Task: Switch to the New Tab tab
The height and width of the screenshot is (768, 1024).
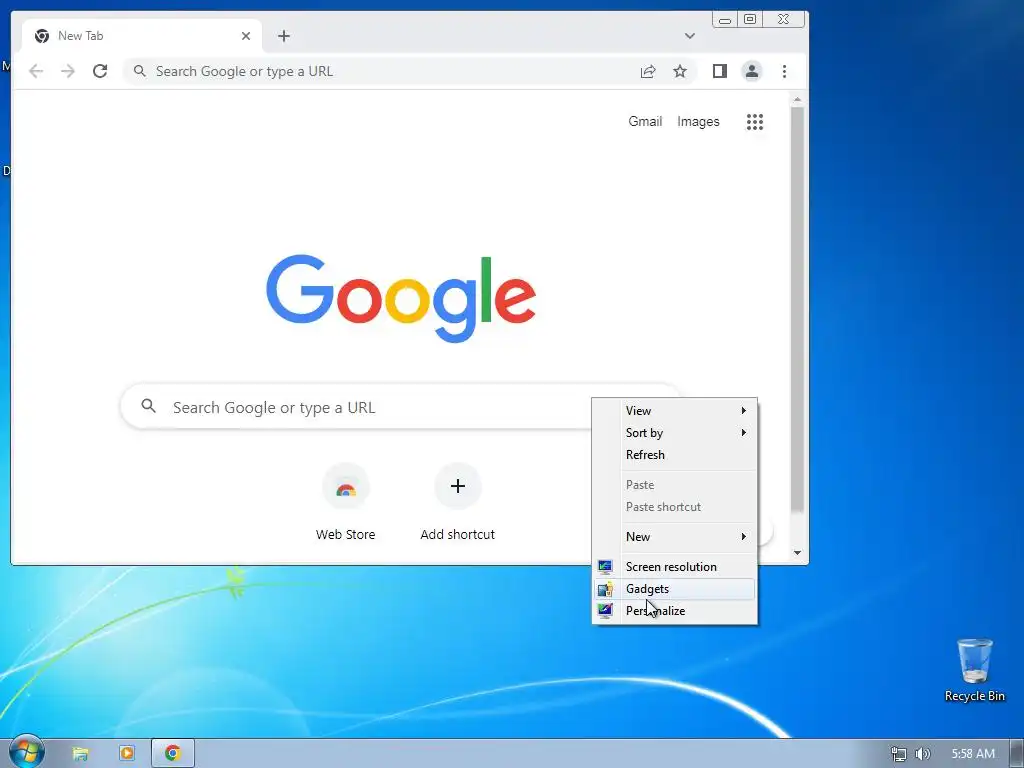Action: 142,36
